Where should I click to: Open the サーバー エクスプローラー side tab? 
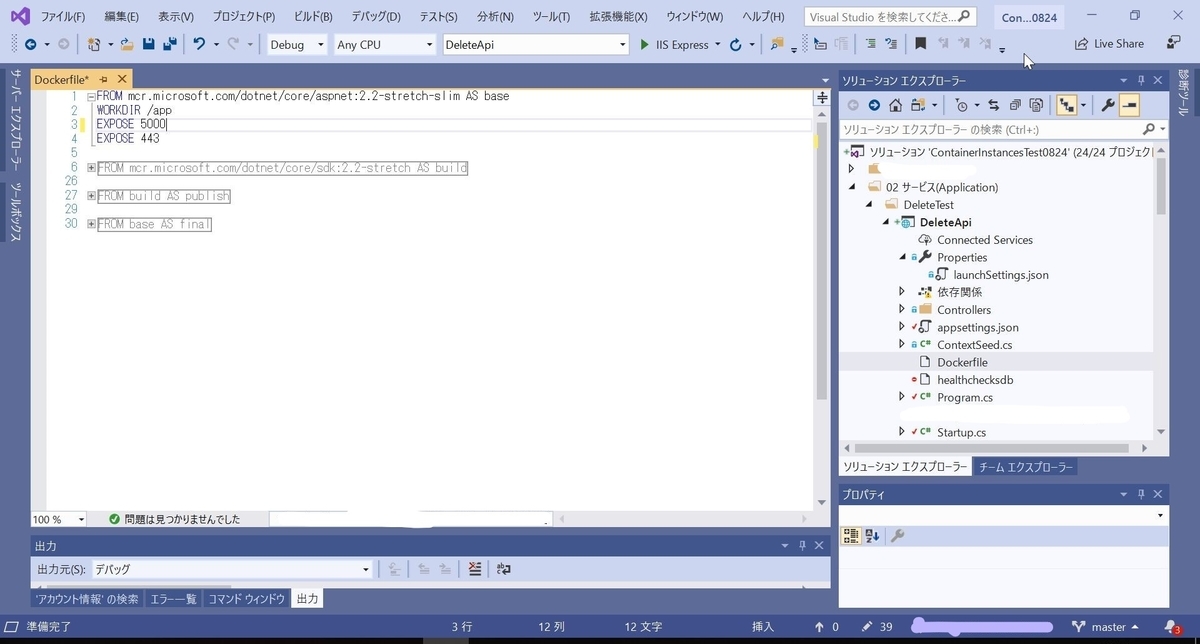pyautogui.click(x=15, y=120)
